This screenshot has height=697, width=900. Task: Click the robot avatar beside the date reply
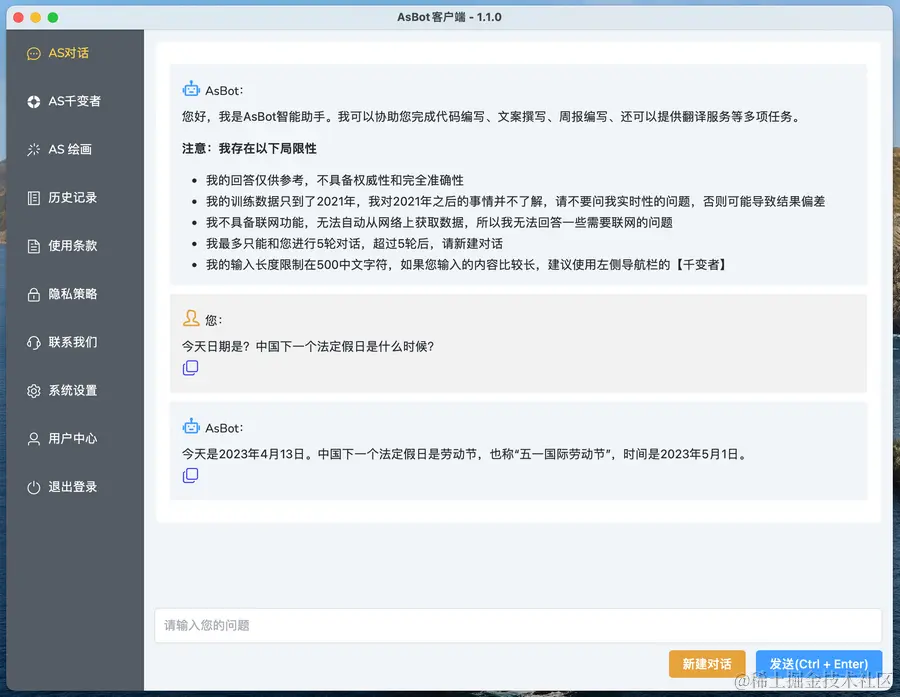191,427
